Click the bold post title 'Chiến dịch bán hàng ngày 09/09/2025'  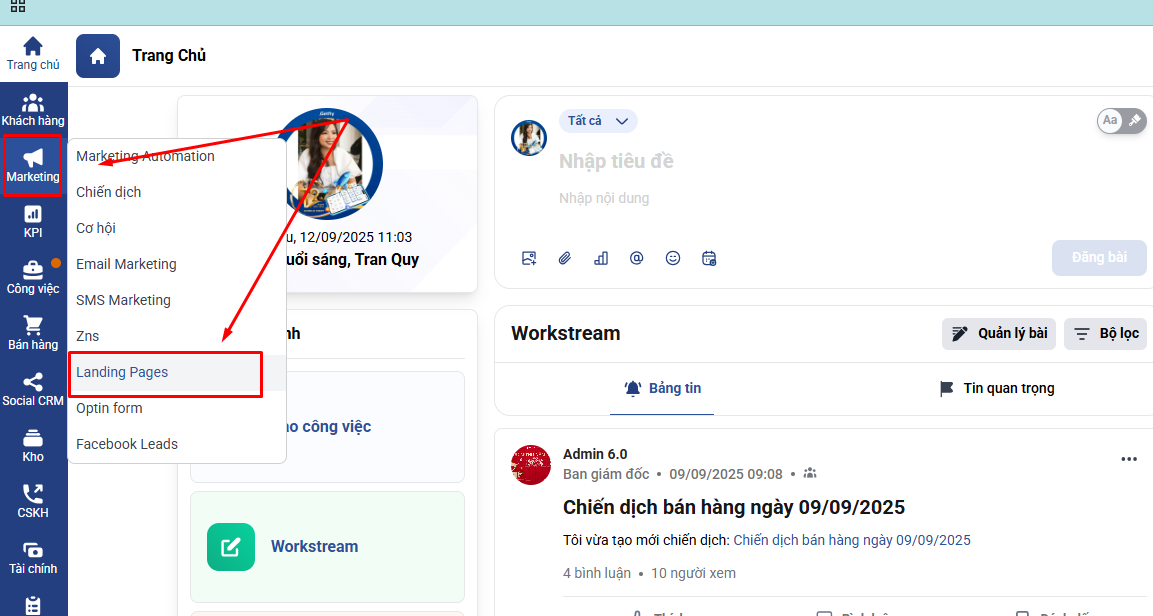[x=734, y=507]
